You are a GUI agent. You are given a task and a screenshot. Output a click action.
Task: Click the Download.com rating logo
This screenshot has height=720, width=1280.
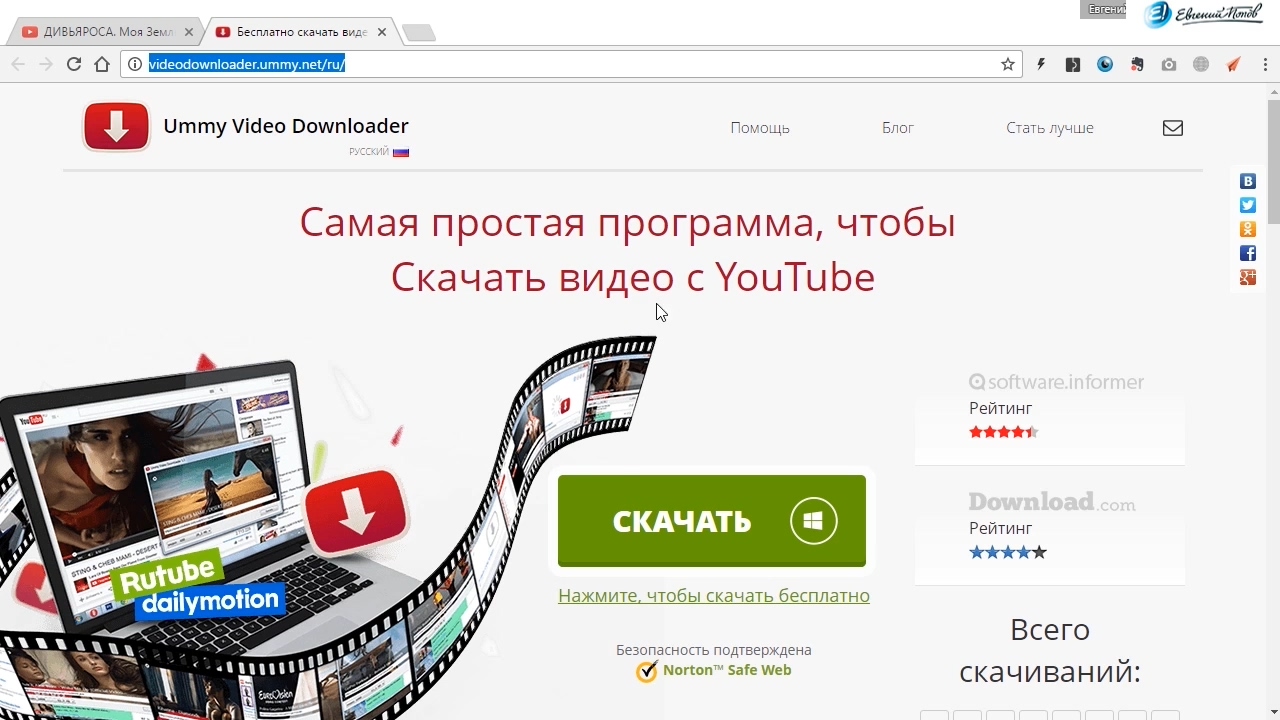click(1052, 501)
